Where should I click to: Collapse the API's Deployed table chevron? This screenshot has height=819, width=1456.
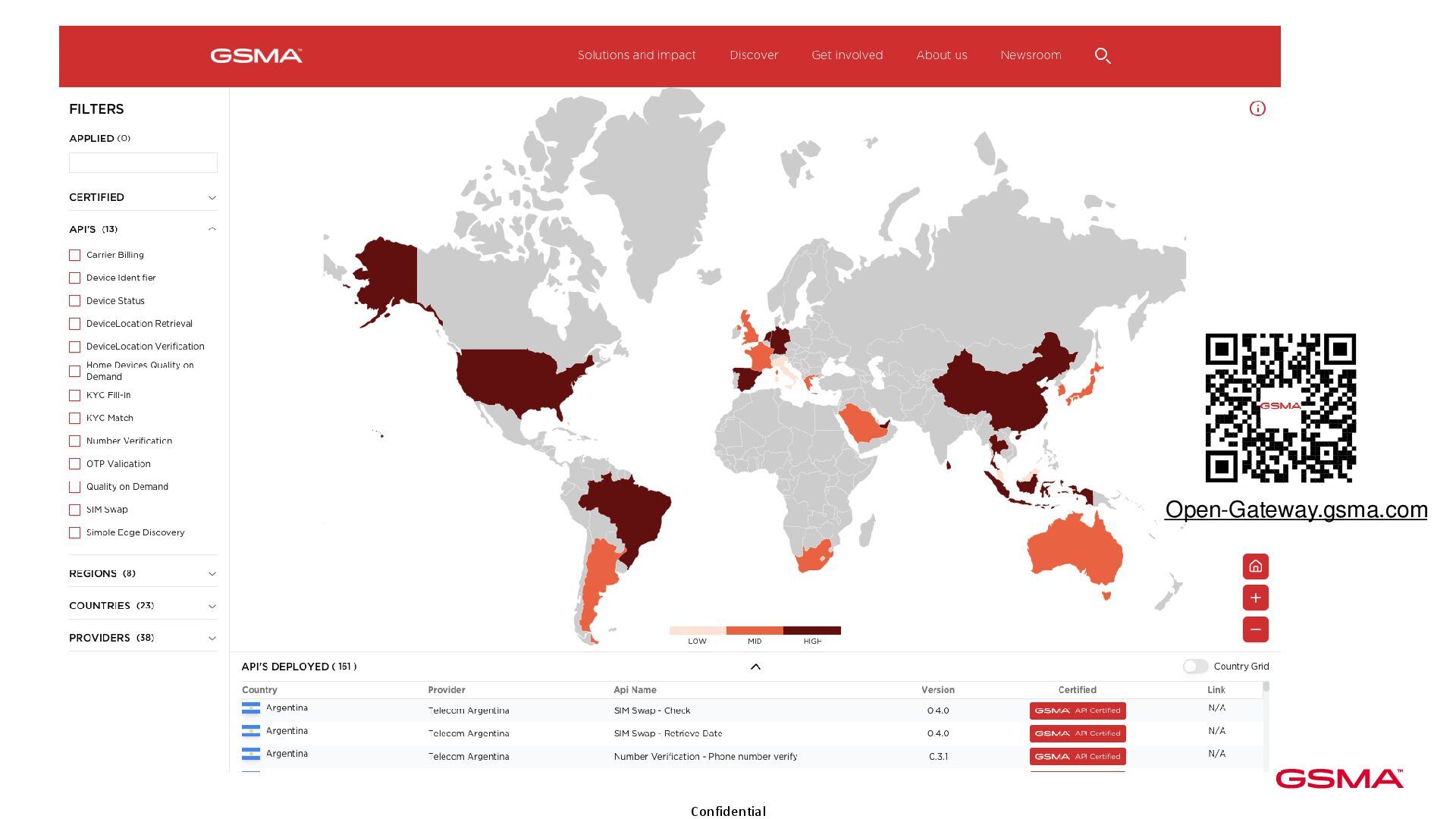click(755, 667)
